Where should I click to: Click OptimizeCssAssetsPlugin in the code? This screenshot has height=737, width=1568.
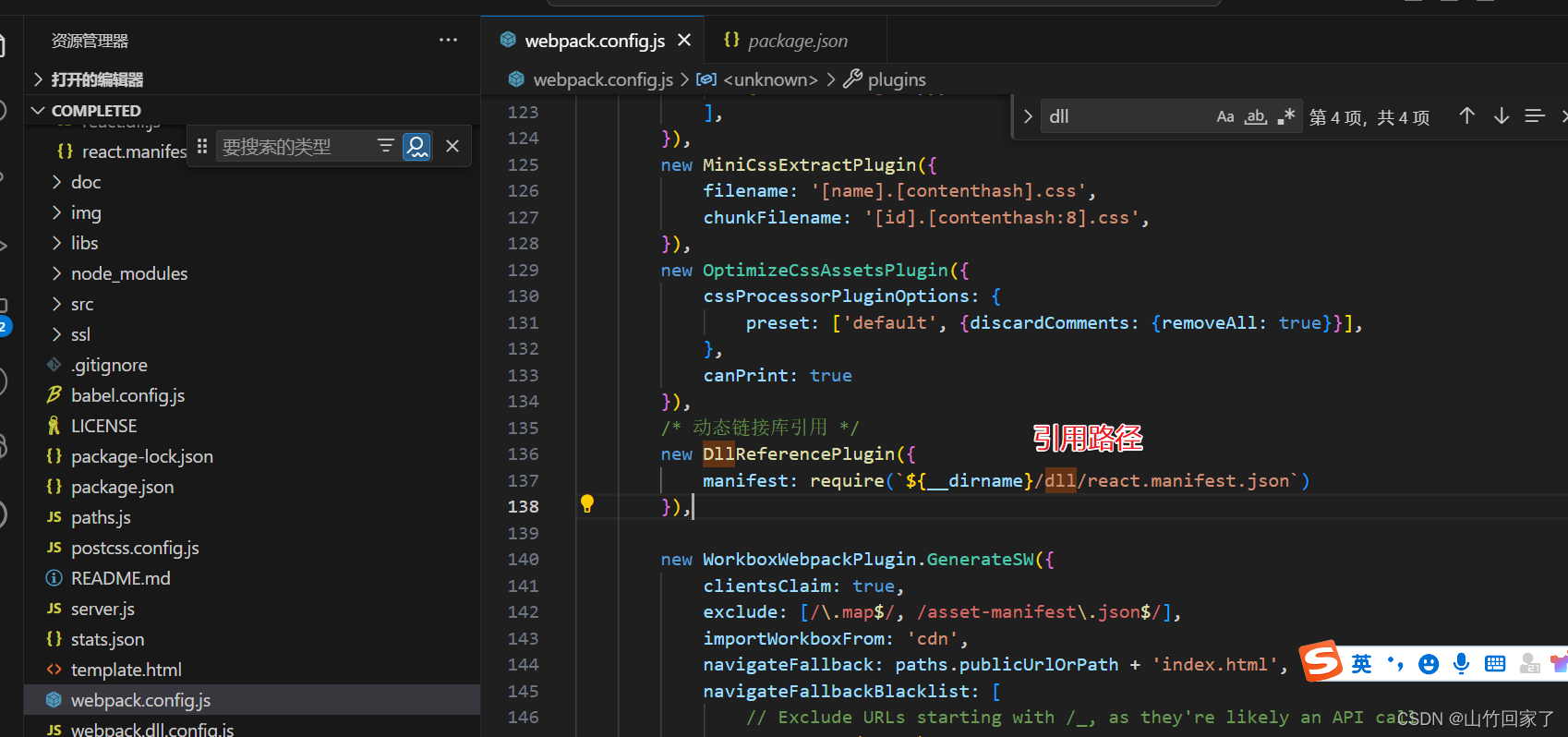coord(826,271)
